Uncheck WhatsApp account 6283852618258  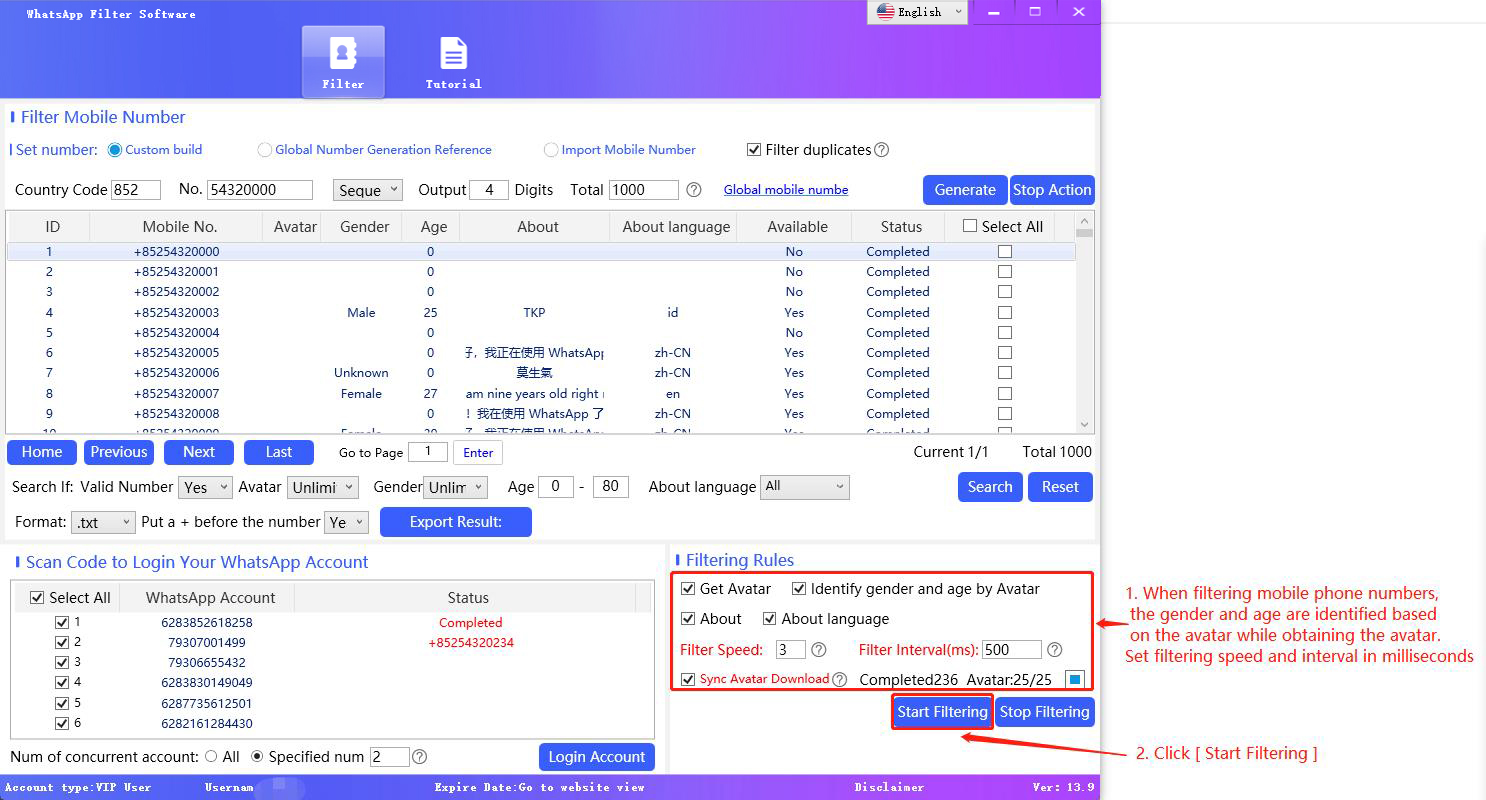coord(62,622)
